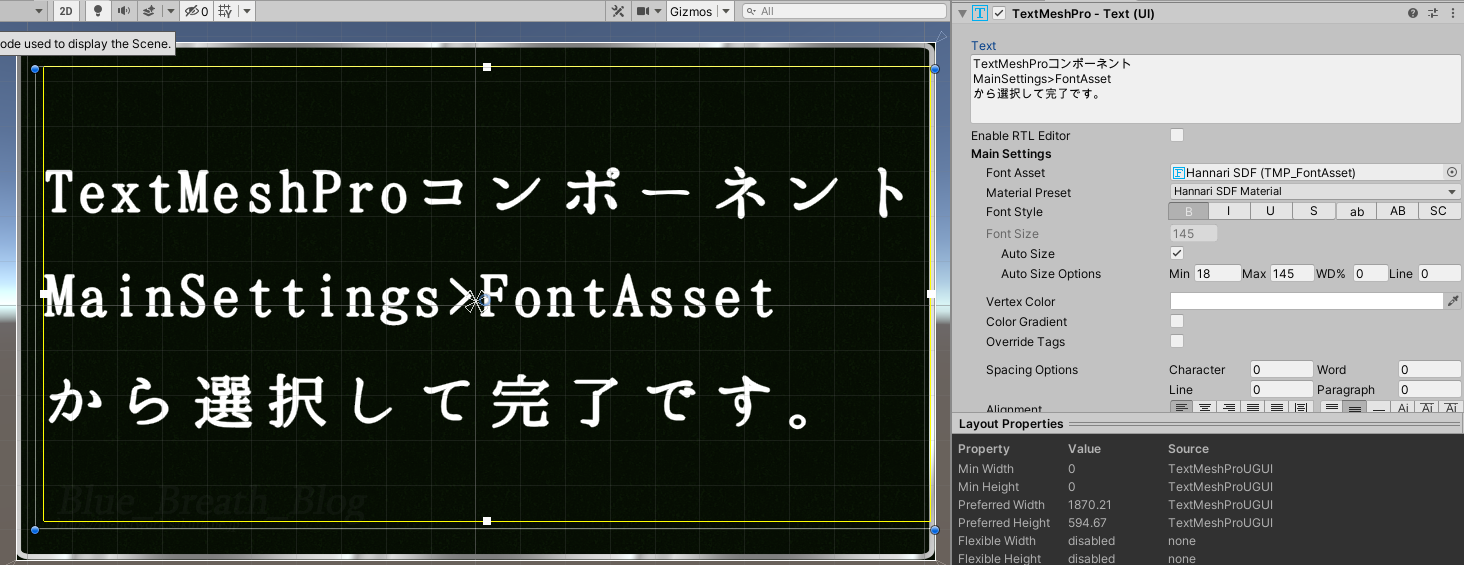Image resolution: width=1464 pixels, height=565 pixels.
Task: Collapse the TextMeshPro component foldout triangle
Action: click(x=962, y=13)
